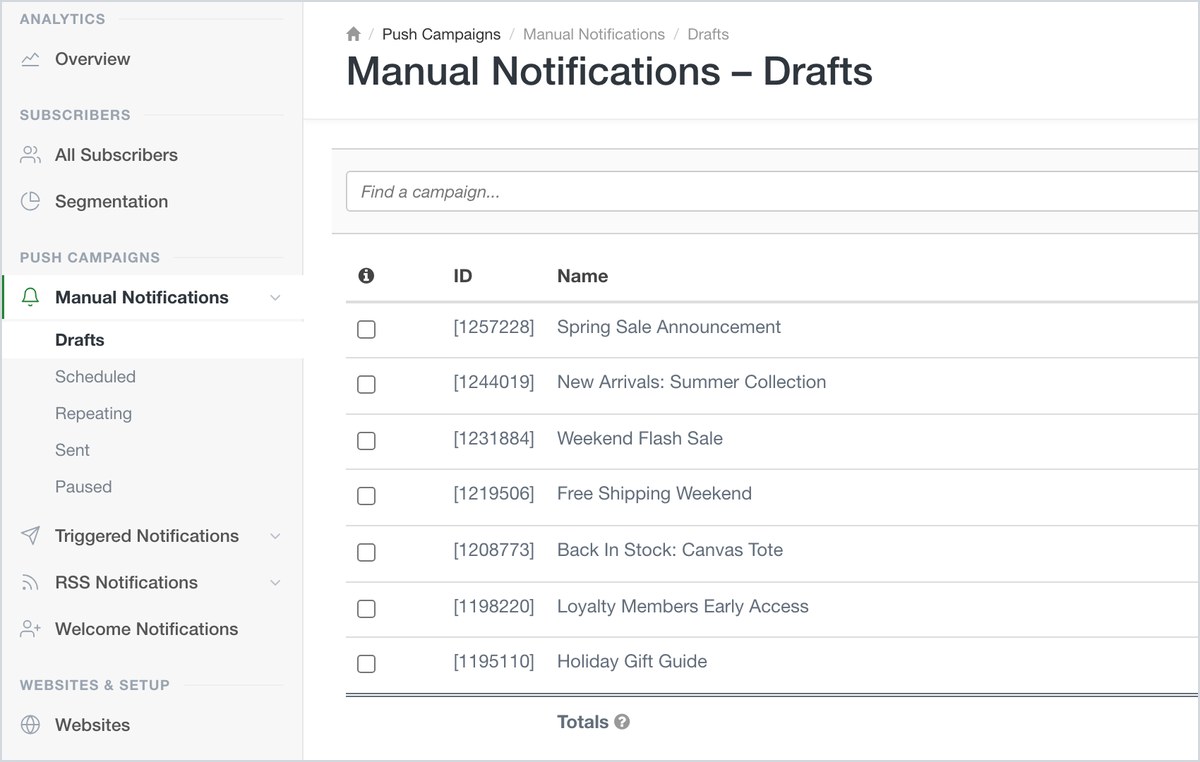Click the Totals label
Screen dimensions: 1200x762
pos(583,722)
